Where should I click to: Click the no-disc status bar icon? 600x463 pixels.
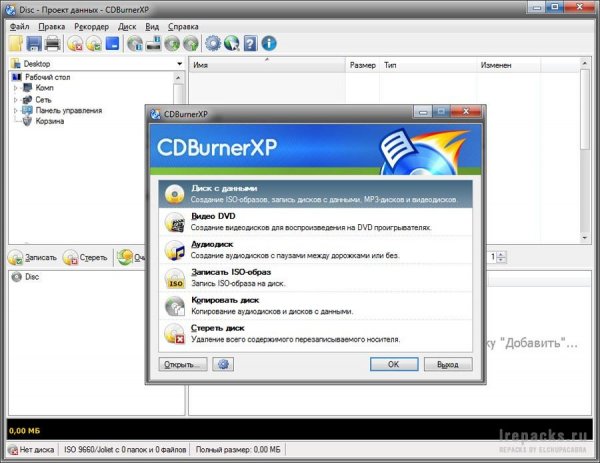13,450
